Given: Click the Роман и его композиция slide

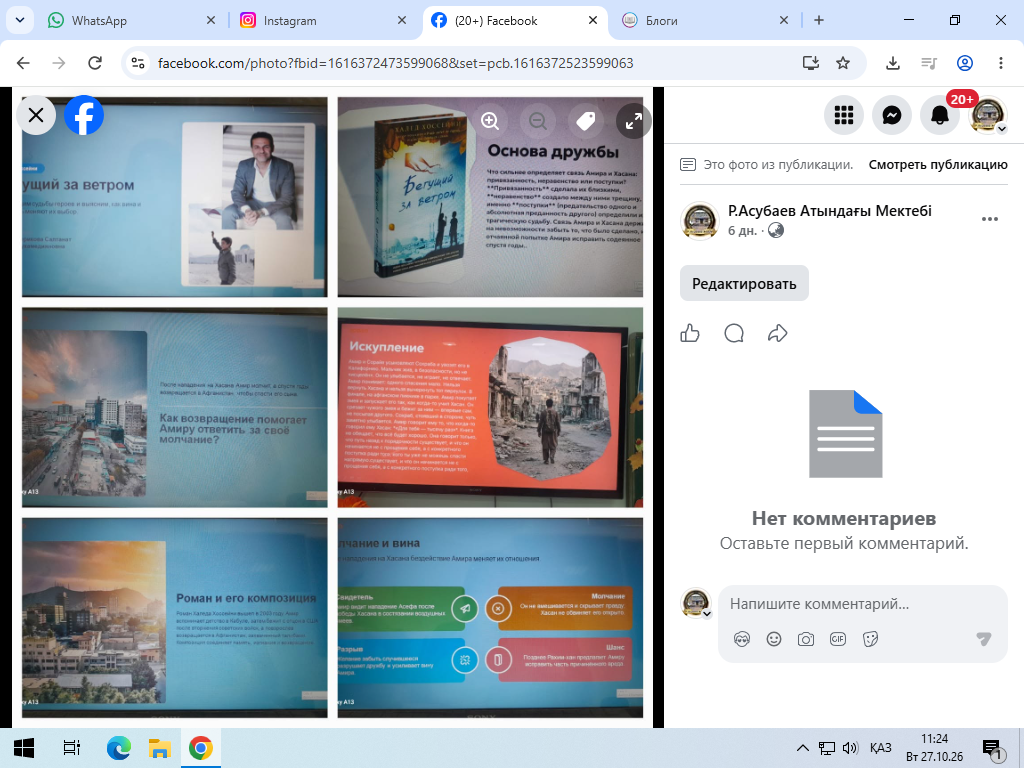Looking at the screenshot, I should [x=175, y=618].
